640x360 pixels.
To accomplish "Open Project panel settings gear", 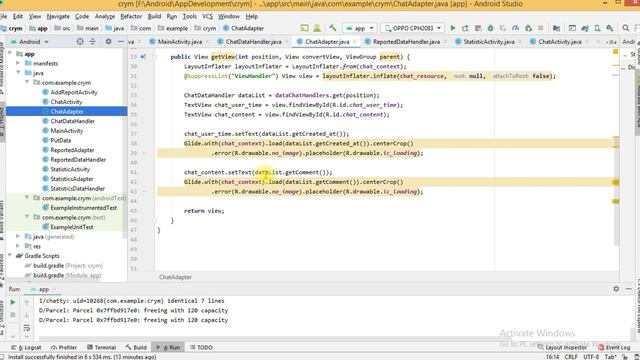I will [x=108, y=42].
